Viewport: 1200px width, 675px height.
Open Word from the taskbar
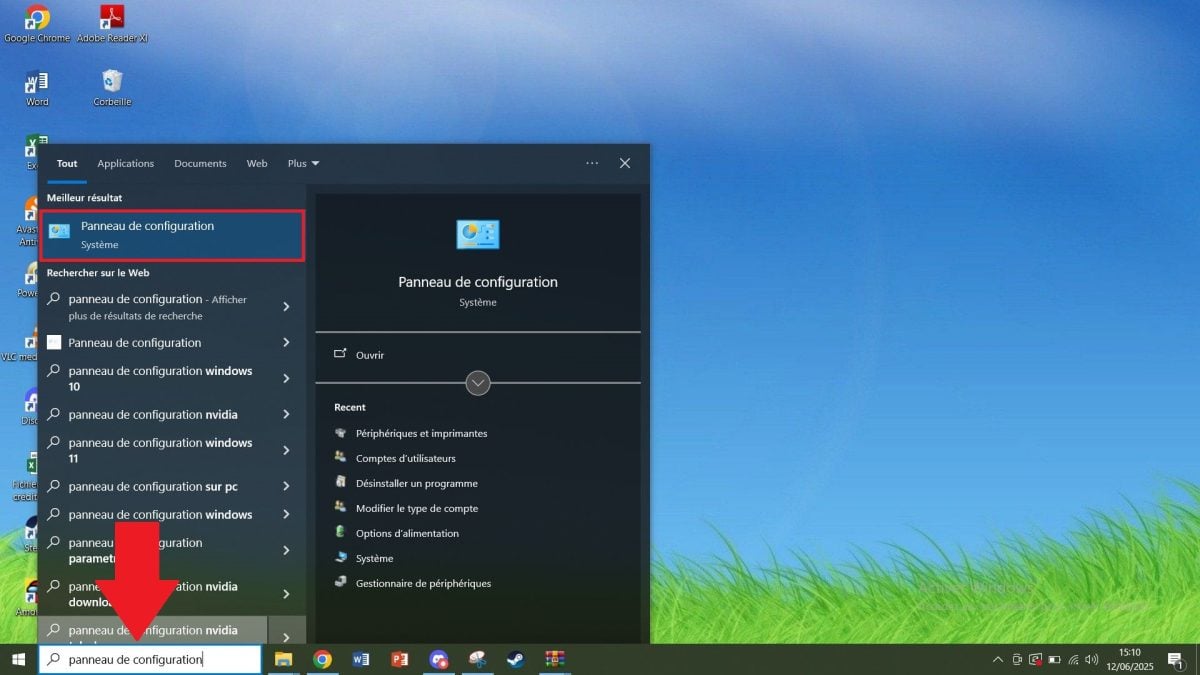click(361, 659)
